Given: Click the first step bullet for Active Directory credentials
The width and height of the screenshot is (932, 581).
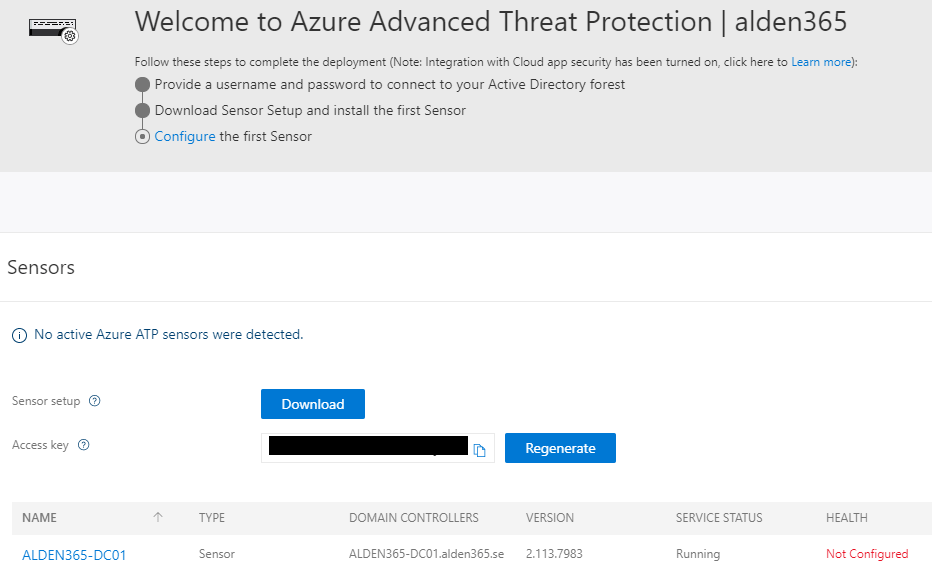Looking at the screenshot, I should click(x=142, y=85).
